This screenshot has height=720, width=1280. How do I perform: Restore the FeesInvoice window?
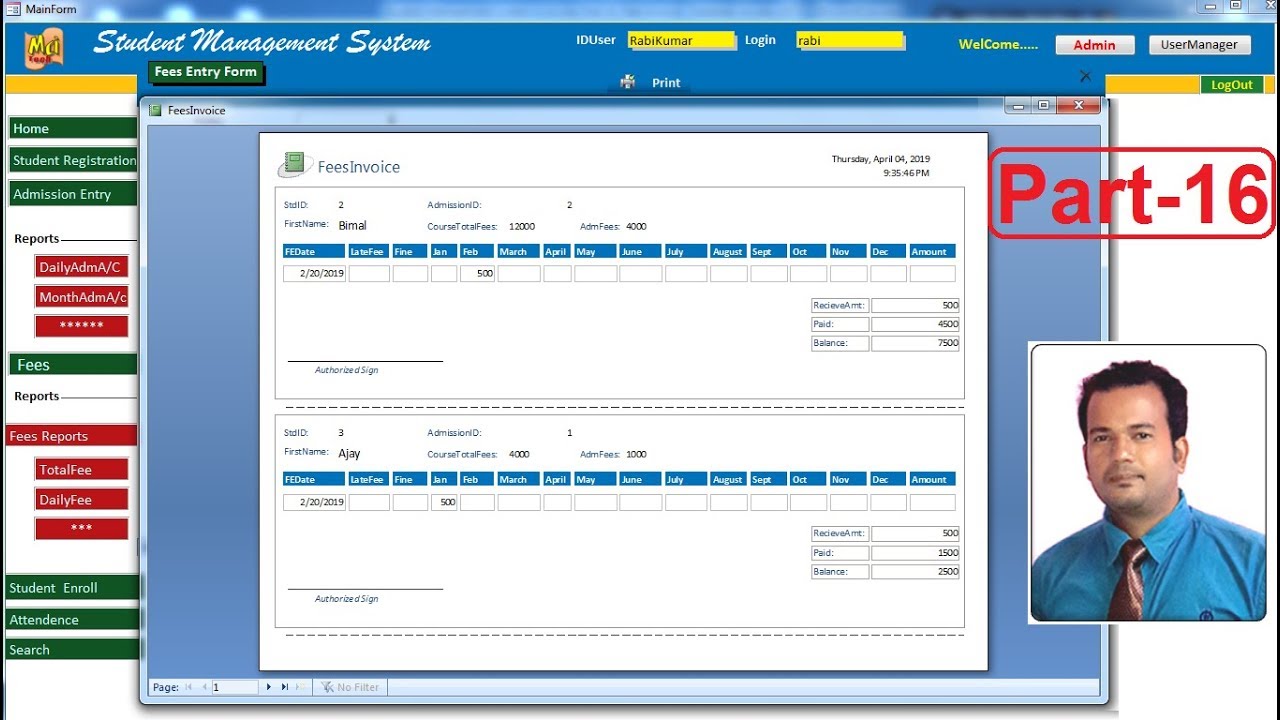point(1044,105)
